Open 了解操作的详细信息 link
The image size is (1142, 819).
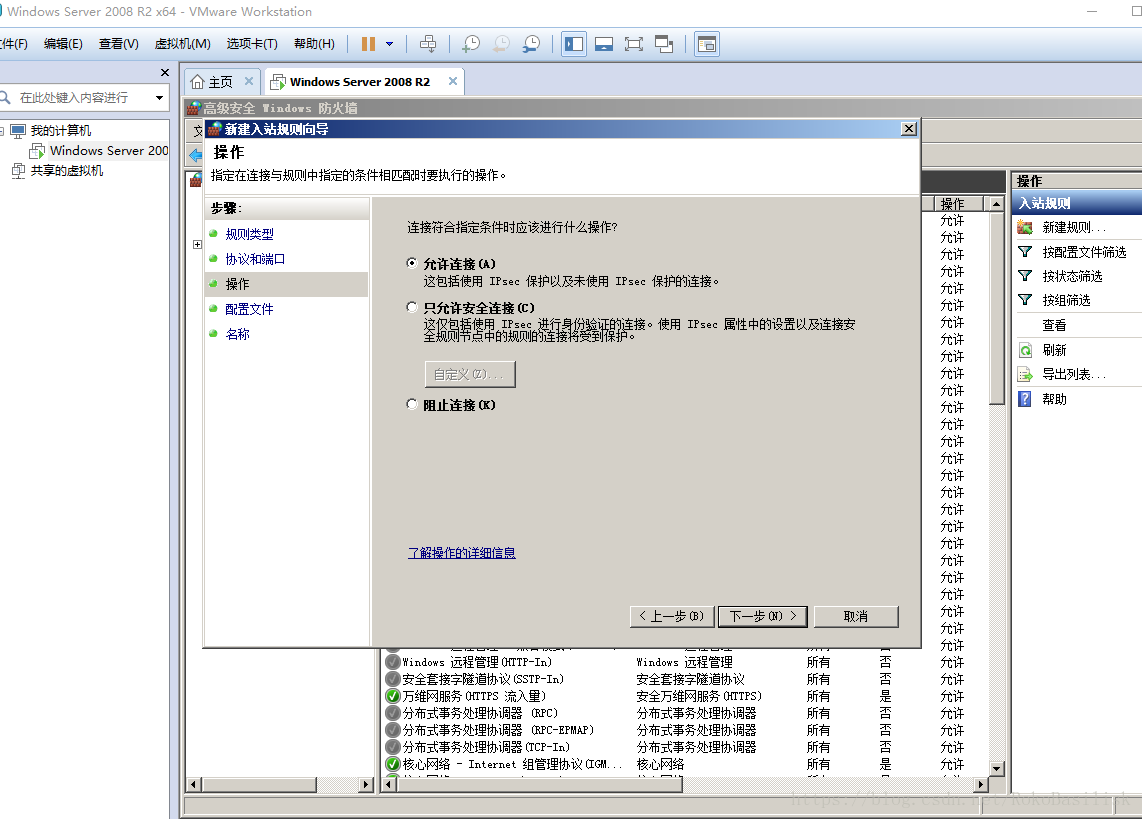(x=462, y=553)
